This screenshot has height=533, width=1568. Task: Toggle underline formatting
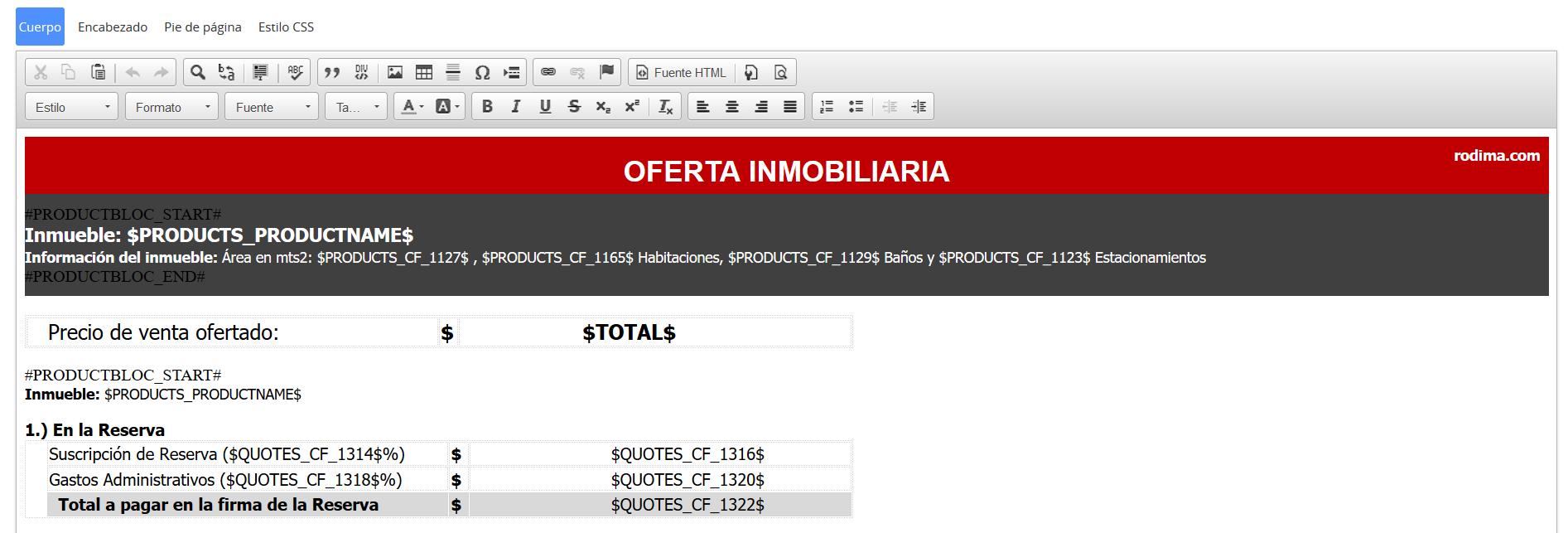[x=545, y=107]
